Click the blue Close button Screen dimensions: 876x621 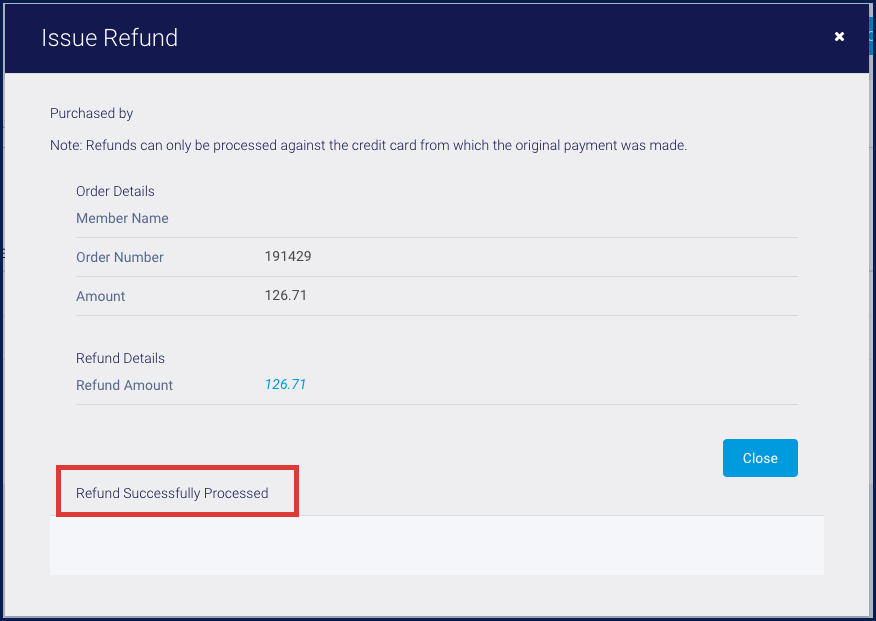point(760,458)
